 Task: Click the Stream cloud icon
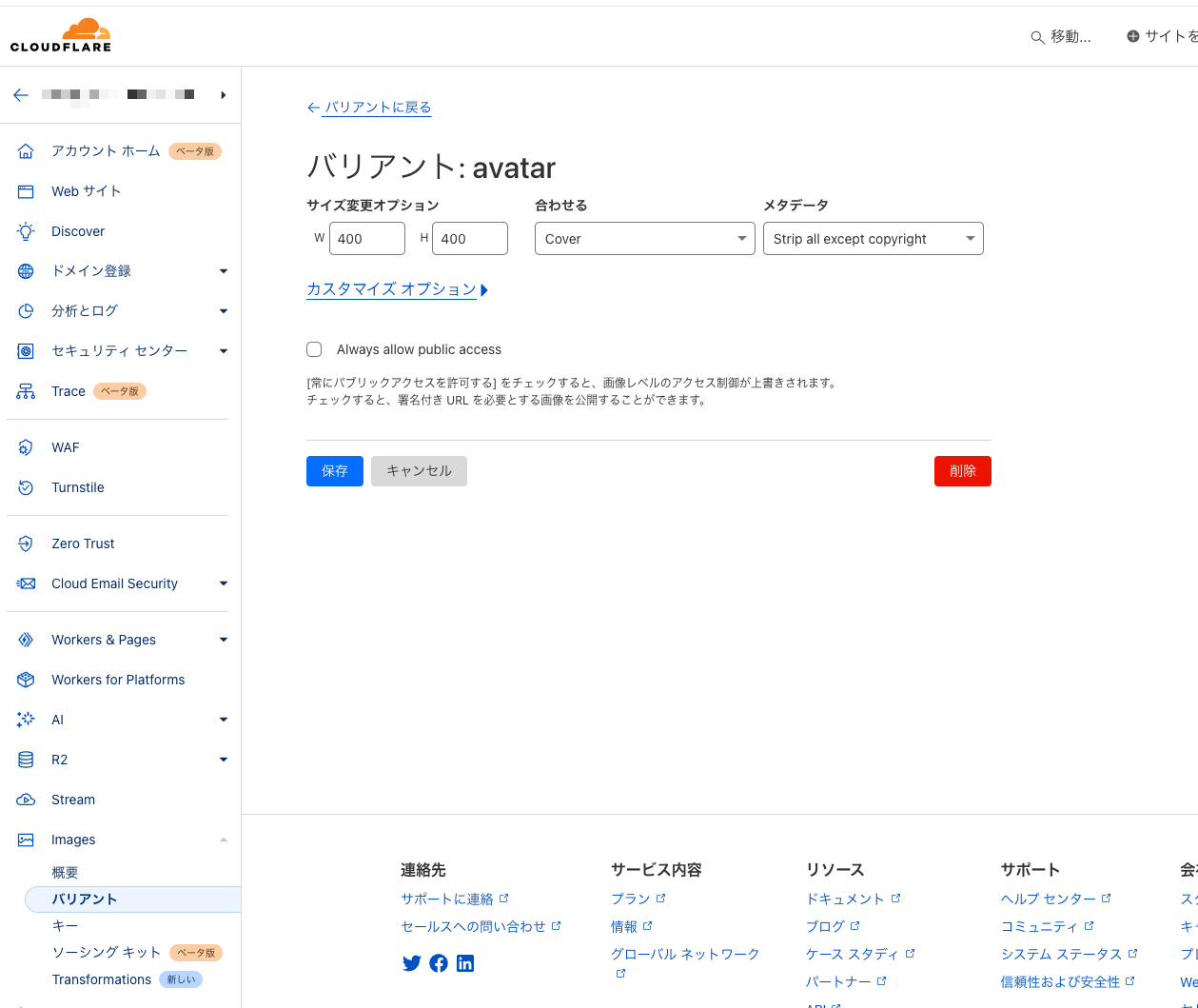[26, 800]
